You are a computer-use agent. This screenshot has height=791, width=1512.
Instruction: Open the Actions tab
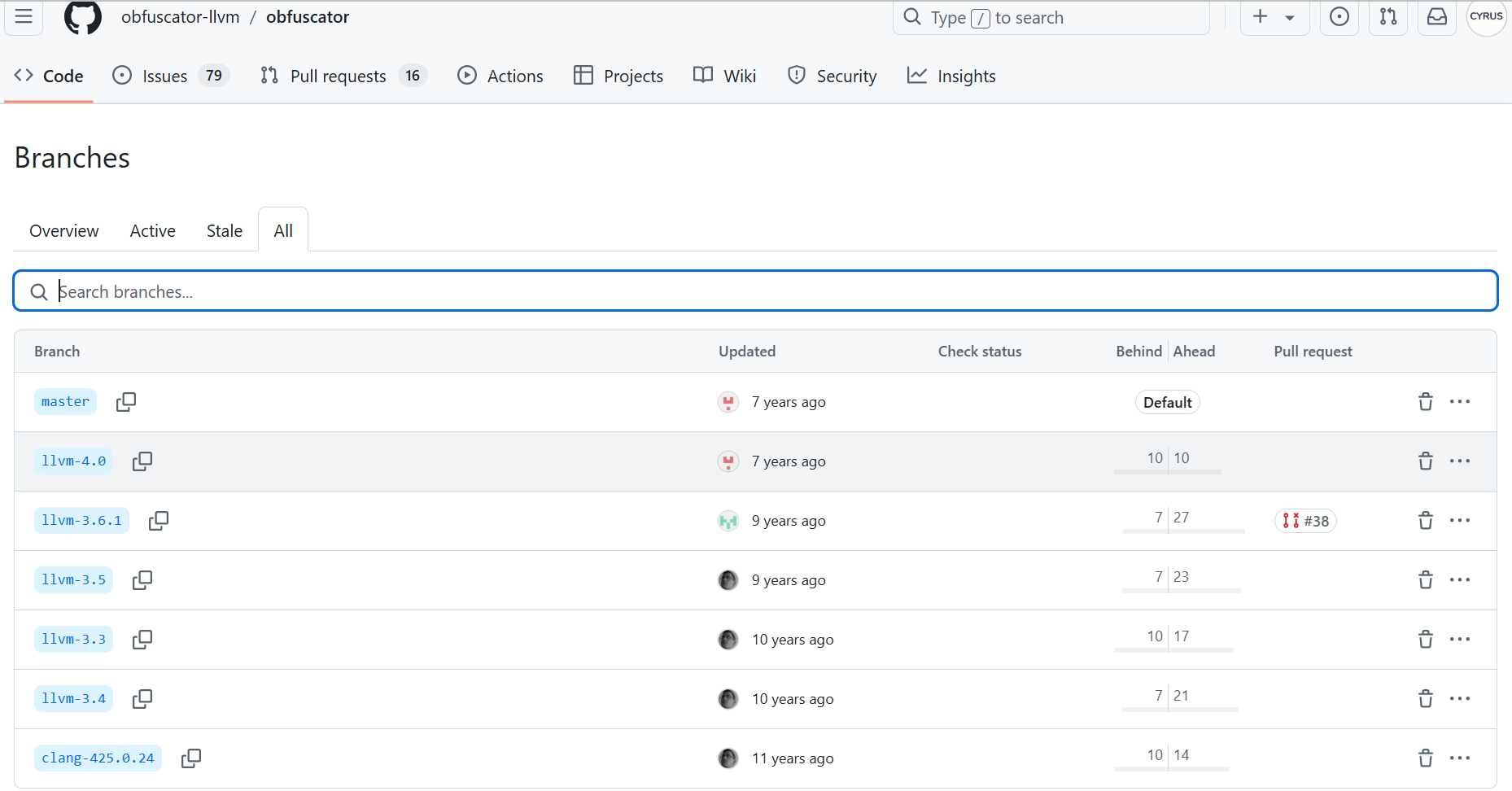[500, 76]
